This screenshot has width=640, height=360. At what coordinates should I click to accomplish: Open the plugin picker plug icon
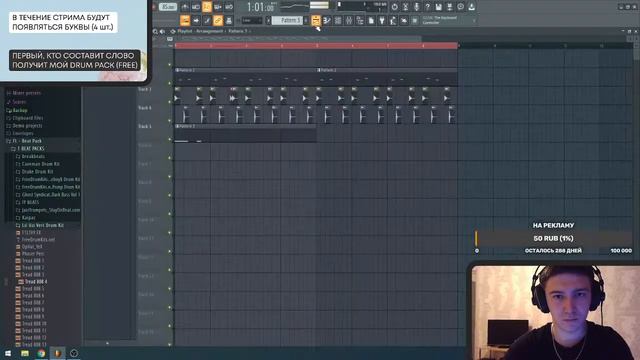click(x=382, y=20)
